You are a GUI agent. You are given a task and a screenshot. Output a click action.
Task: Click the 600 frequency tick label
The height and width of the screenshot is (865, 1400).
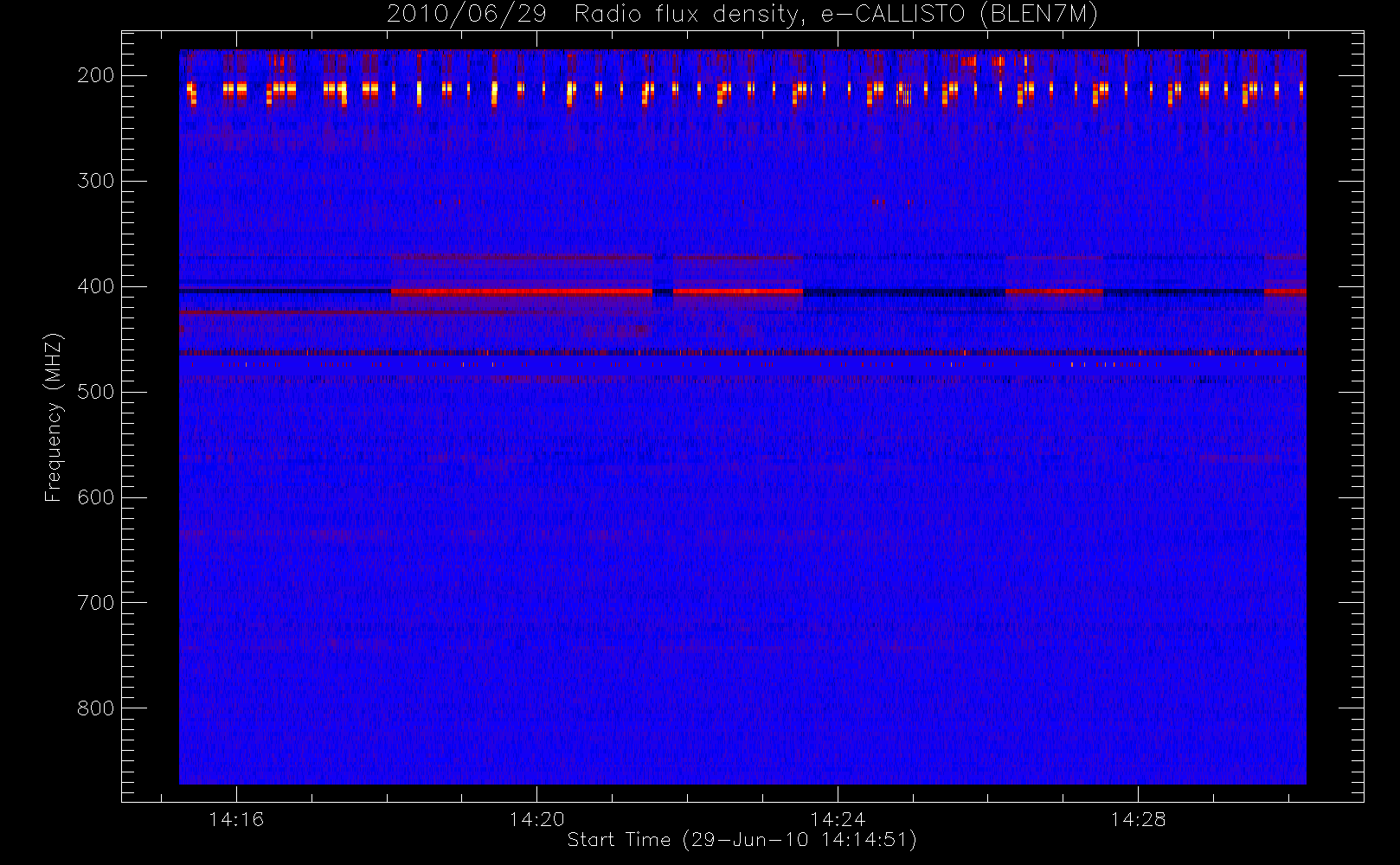[96, 497]
